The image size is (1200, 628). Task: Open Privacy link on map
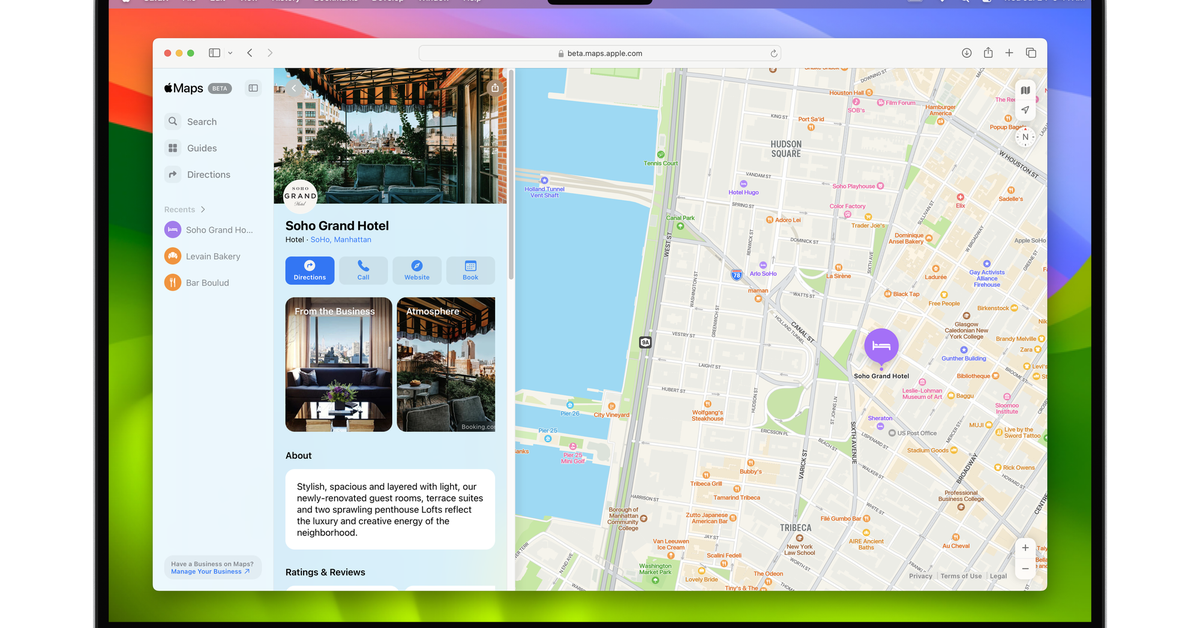921,576
